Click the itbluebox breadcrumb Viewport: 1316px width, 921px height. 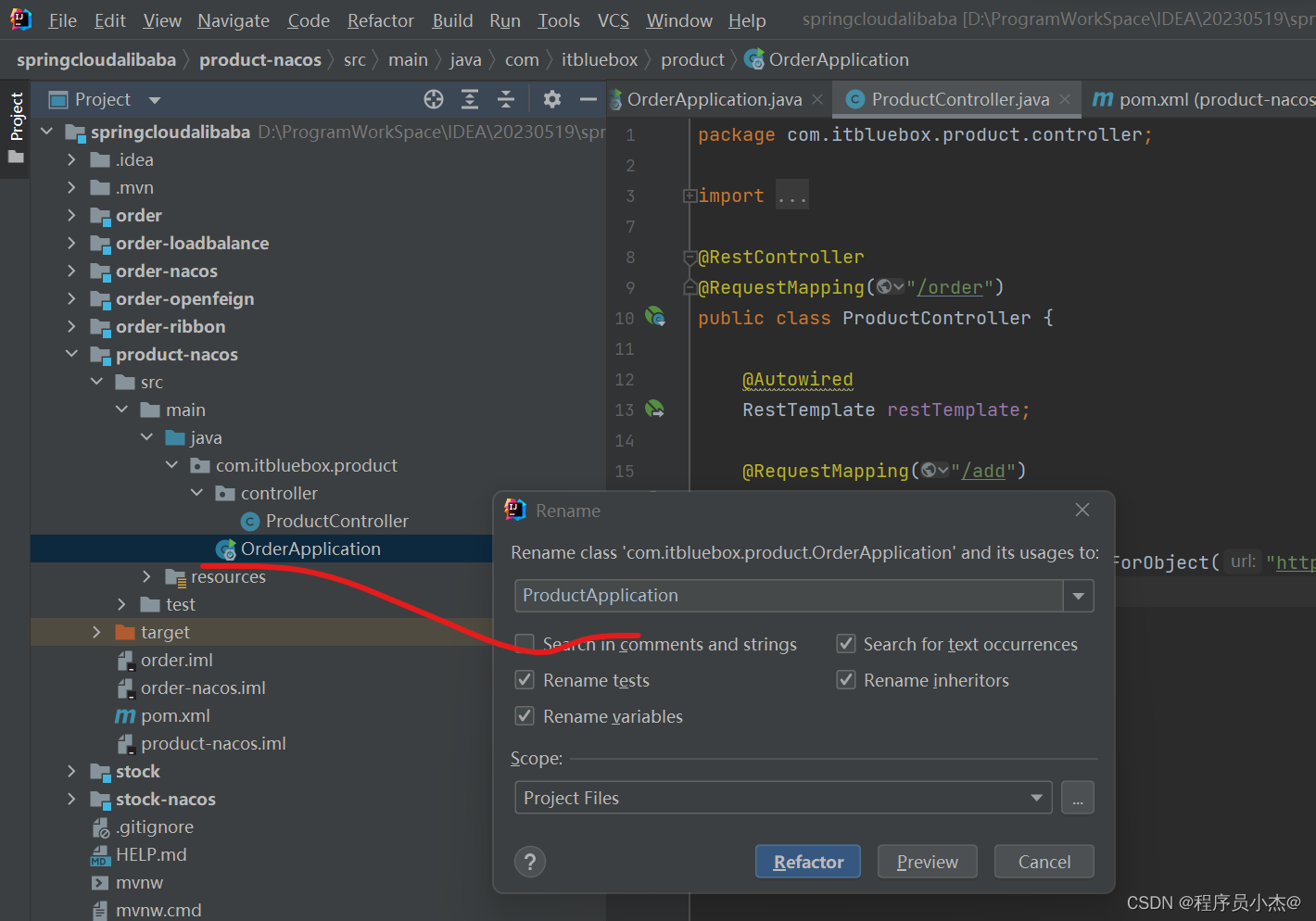[599, 60]
